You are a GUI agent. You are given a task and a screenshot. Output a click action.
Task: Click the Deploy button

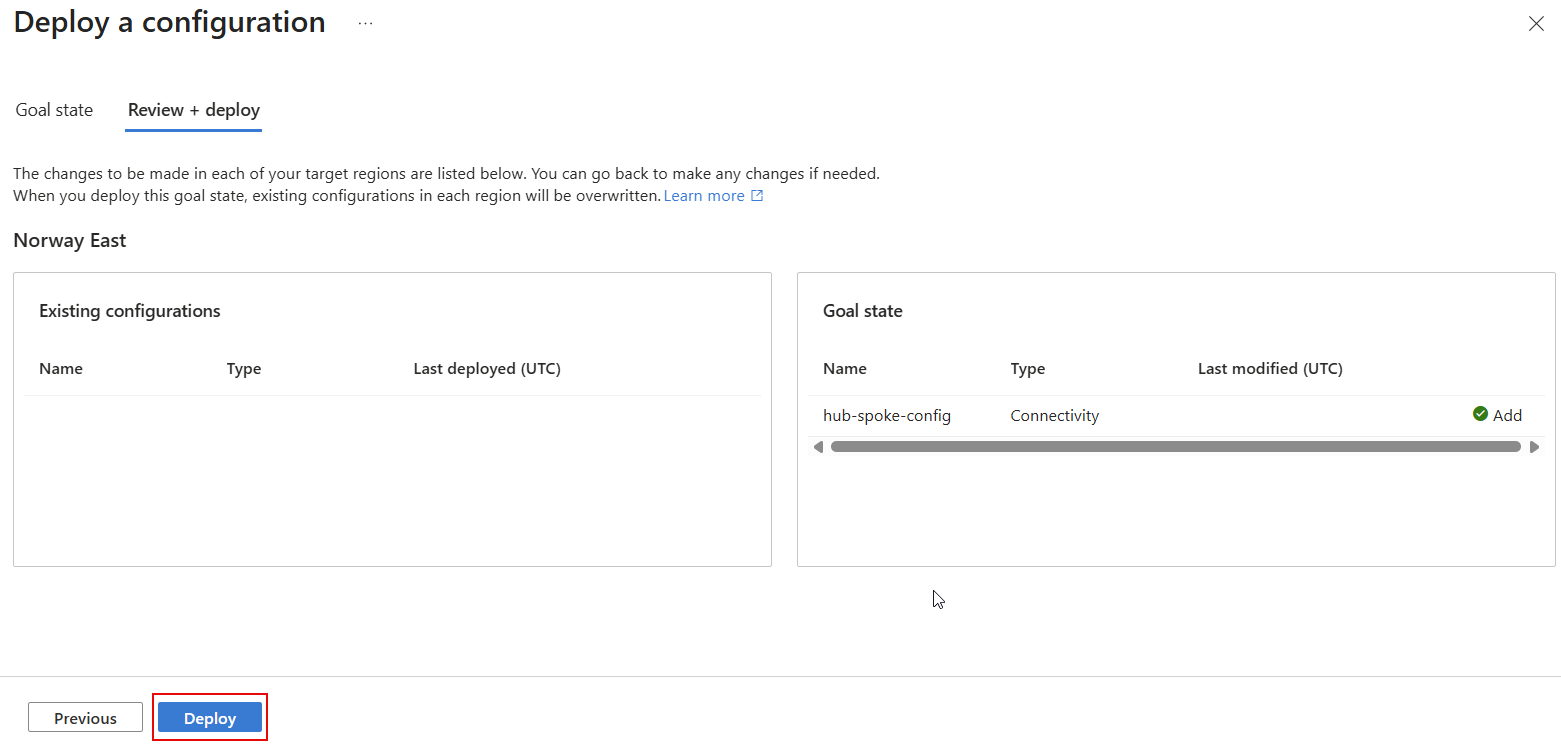click(209, 717)
